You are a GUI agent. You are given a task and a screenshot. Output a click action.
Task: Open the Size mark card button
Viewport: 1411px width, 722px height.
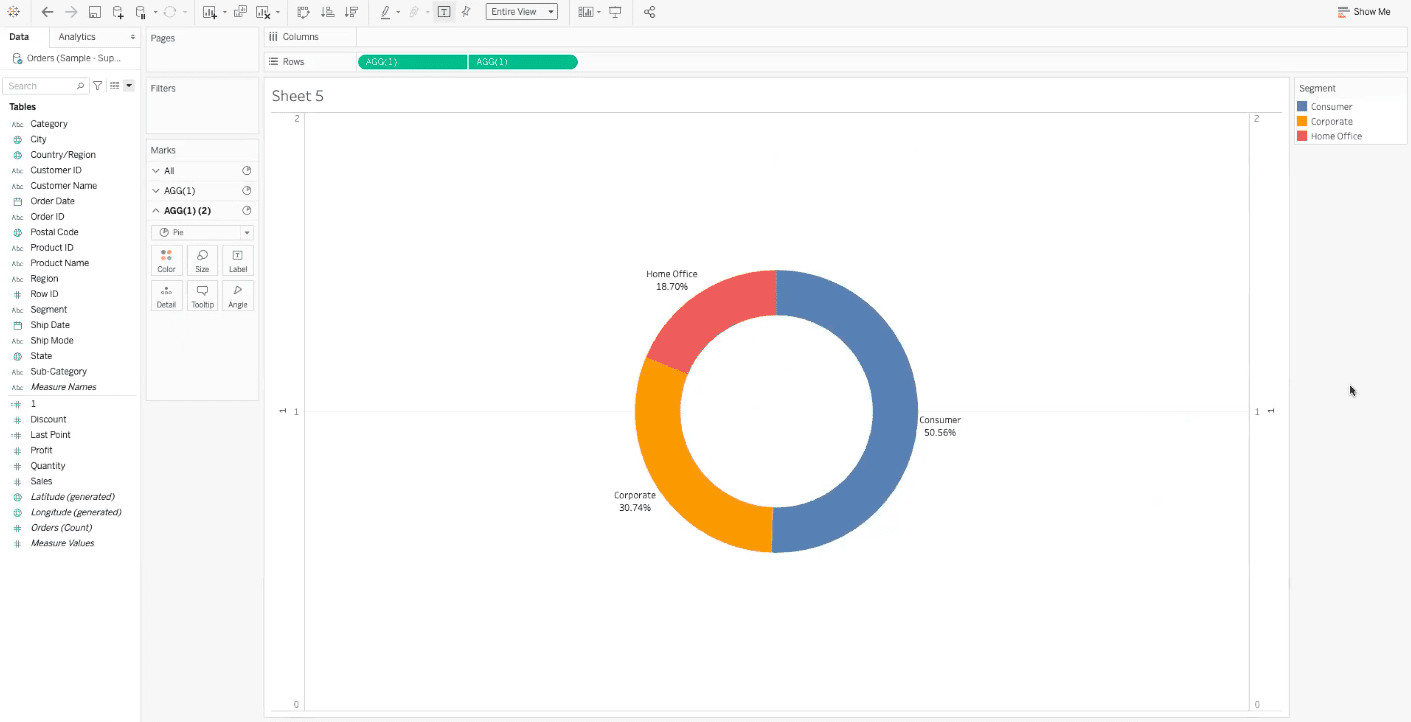pos(202,260)
